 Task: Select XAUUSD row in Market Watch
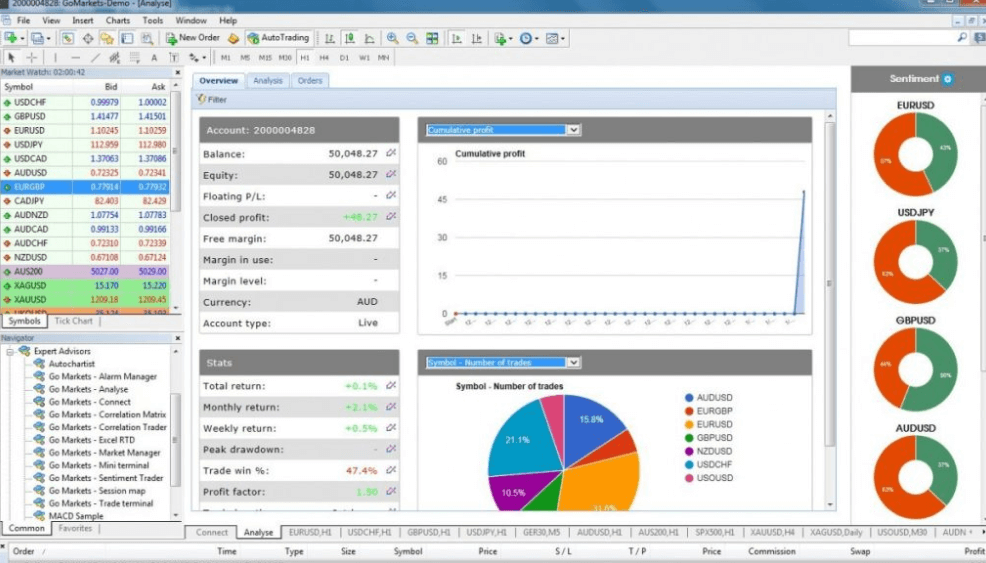(x=85, y=299)
